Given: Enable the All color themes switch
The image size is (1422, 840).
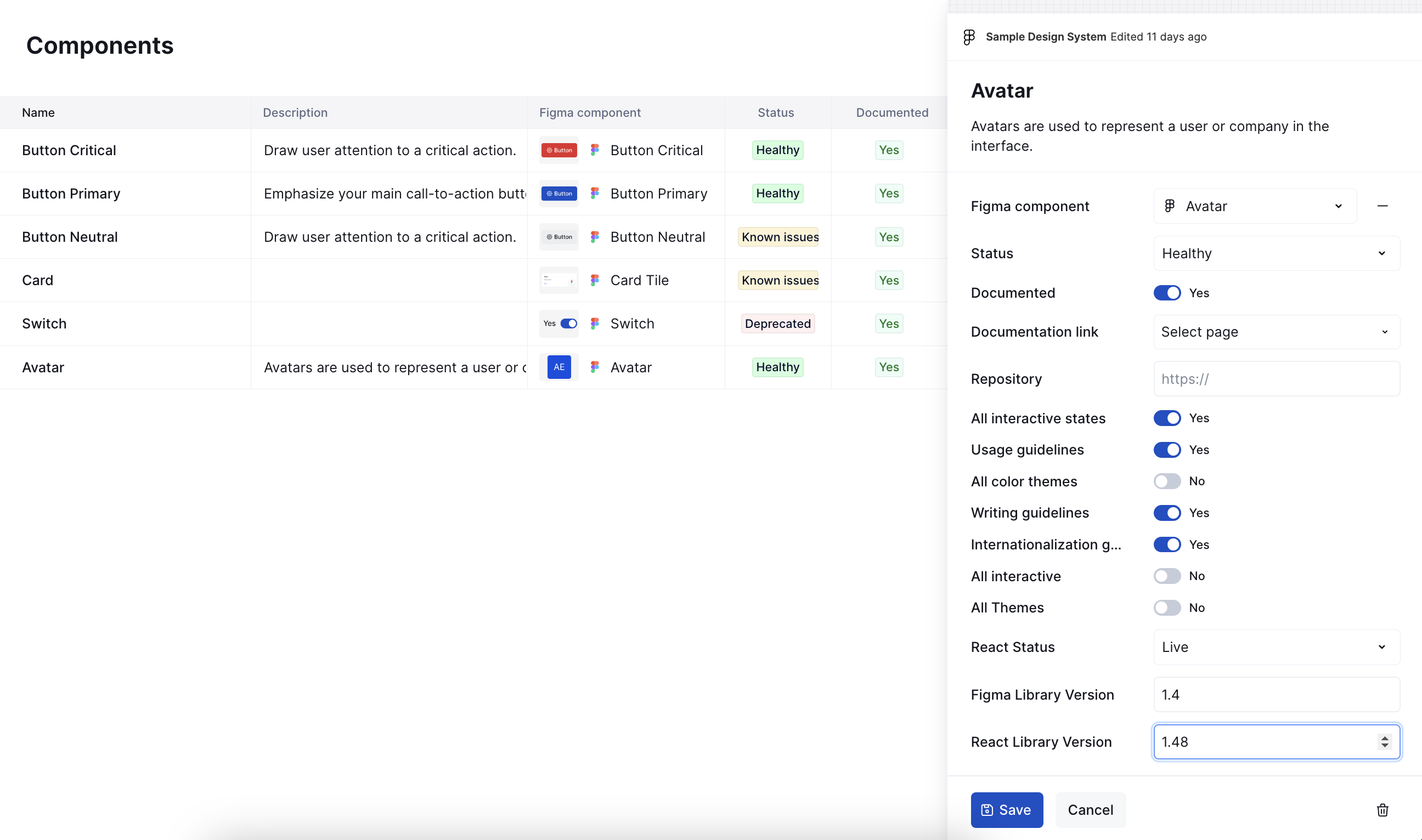Looking at the screenshot, I should pos(1167,481).
